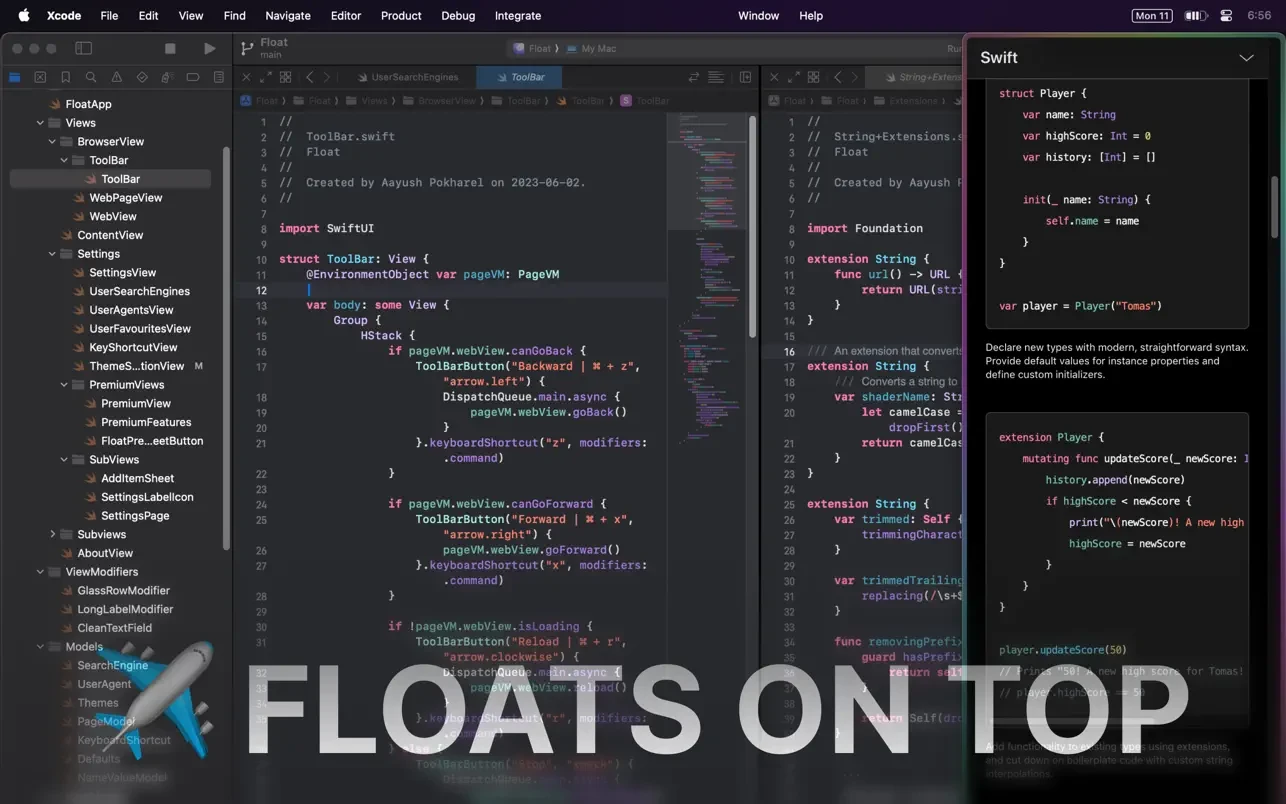Select WebPageView file in navigator
Screen dimensions: 1286x804
(125, 198)
